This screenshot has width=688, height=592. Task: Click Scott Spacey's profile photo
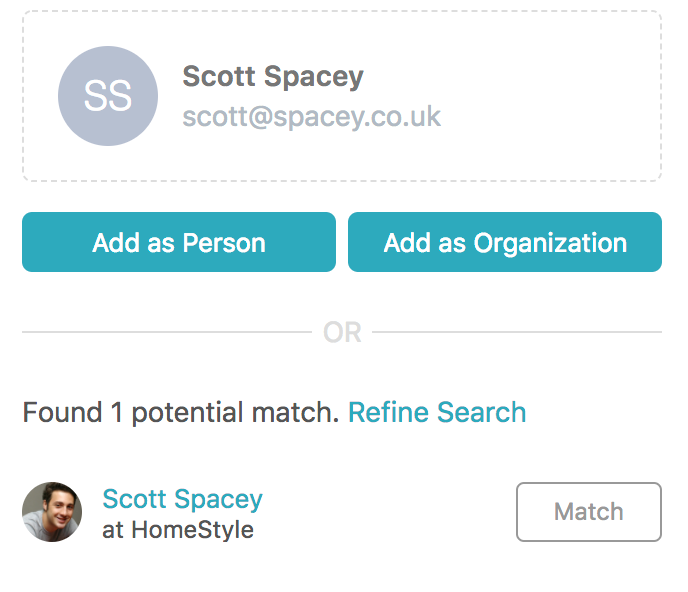[52, 512]
